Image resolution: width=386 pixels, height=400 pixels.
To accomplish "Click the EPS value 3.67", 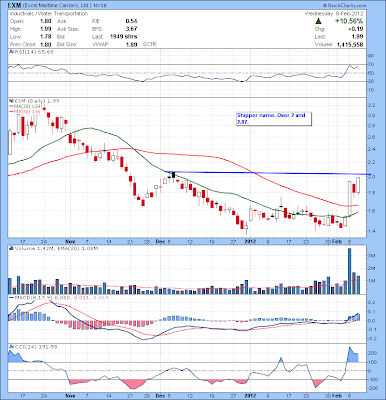I will point(132,29).
